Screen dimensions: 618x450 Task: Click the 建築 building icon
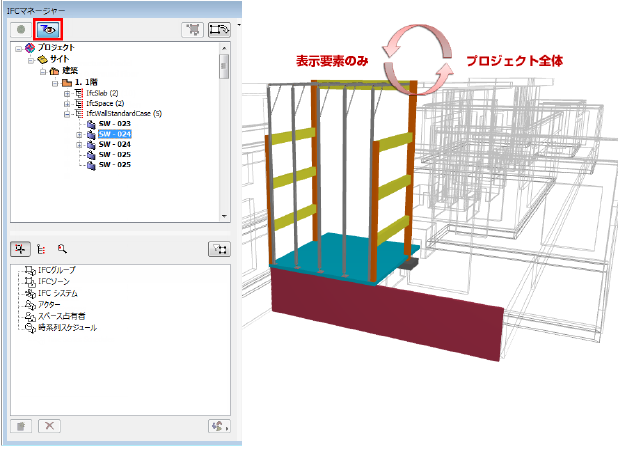click(x=54, y=71)
